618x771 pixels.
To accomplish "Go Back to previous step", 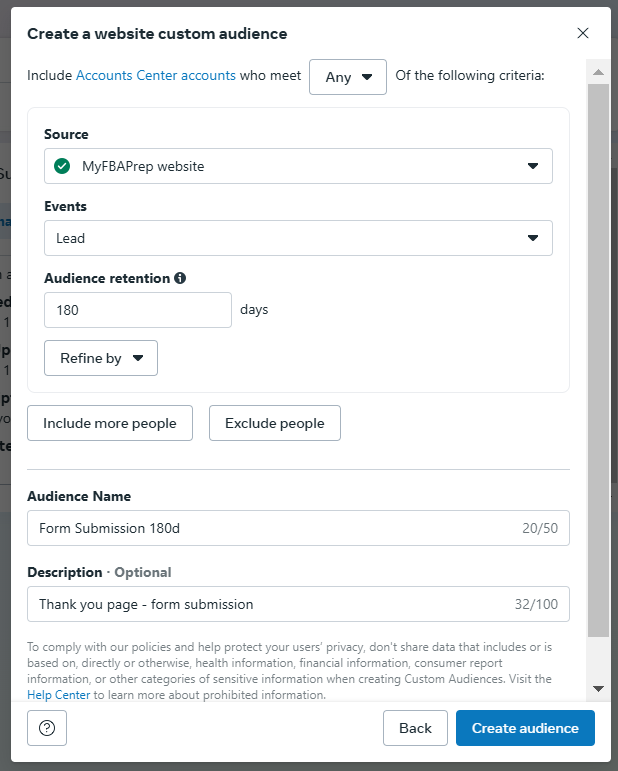I will coord(415,728).
